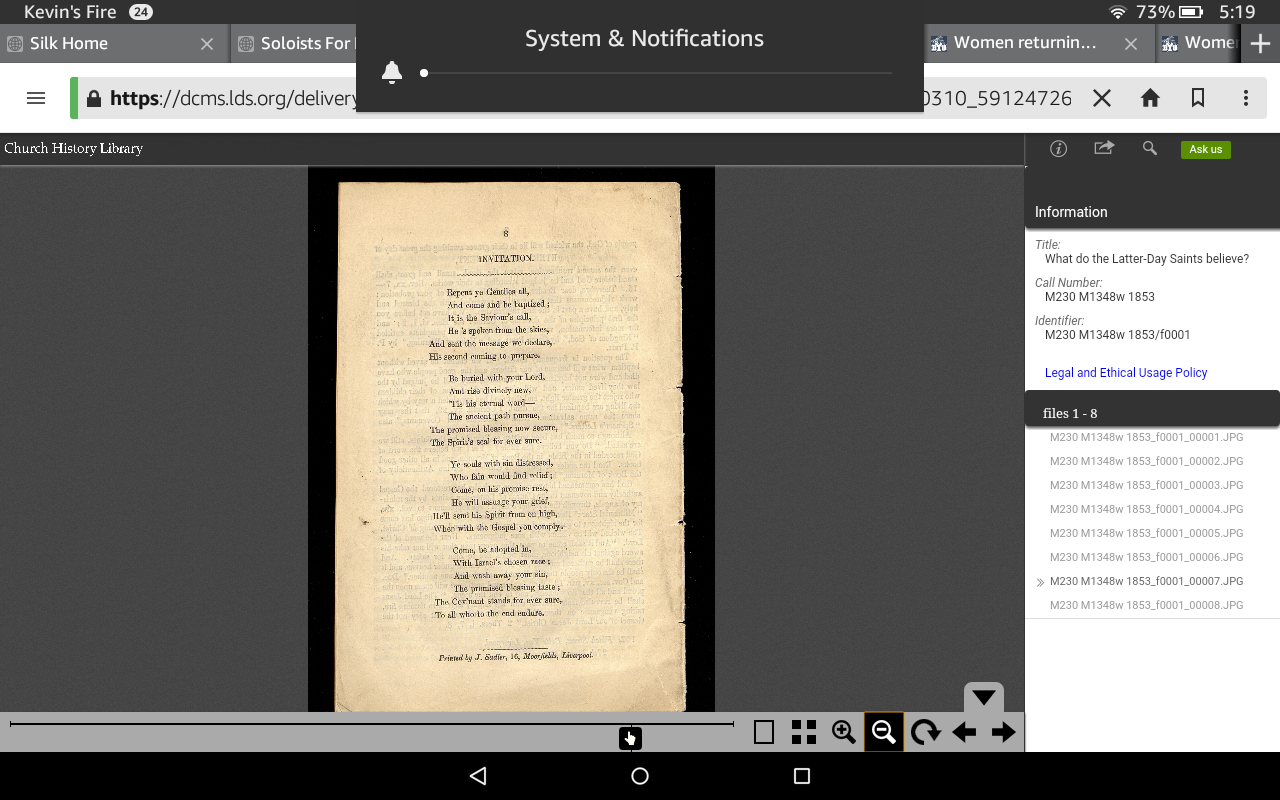Click the Ask us button
This screenshot has height=800, width=1280.
[x=1206, y=149]
